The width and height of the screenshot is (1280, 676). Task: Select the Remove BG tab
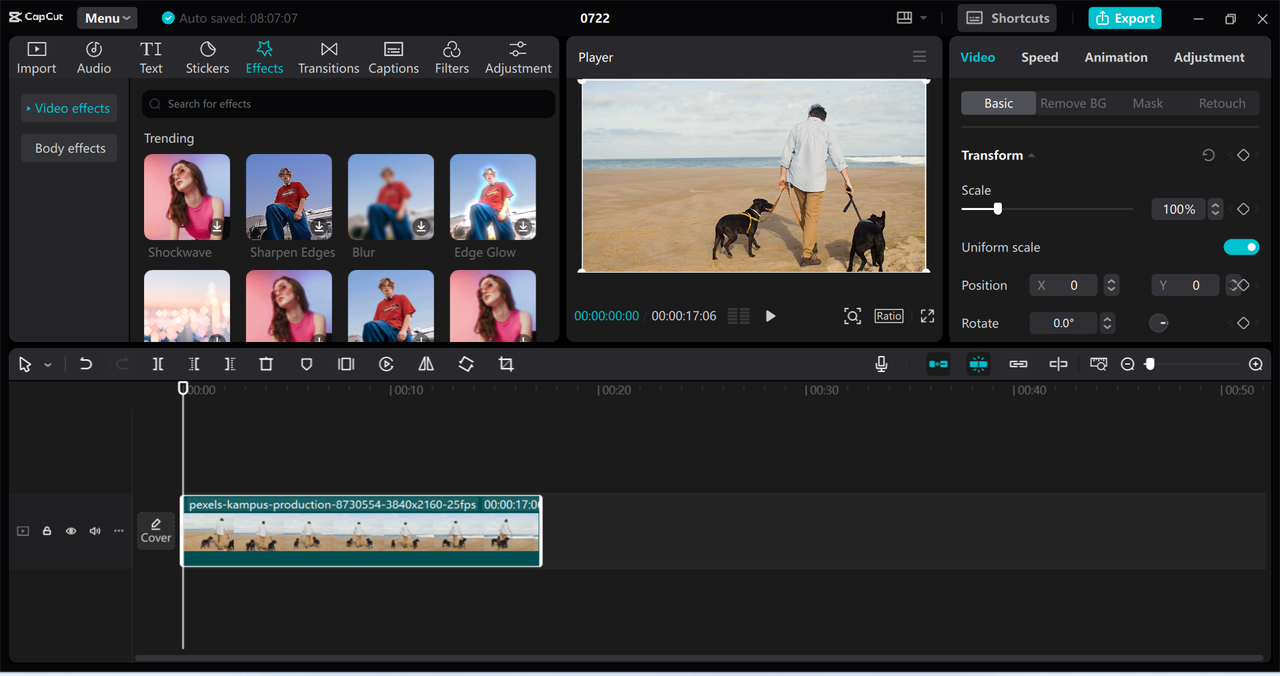(x=1073, y=103)
